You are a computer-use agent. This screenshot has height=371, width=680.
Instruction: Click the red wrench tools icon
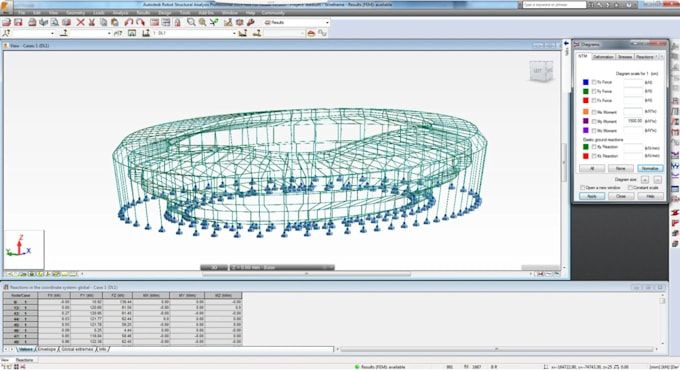[251, 22]
